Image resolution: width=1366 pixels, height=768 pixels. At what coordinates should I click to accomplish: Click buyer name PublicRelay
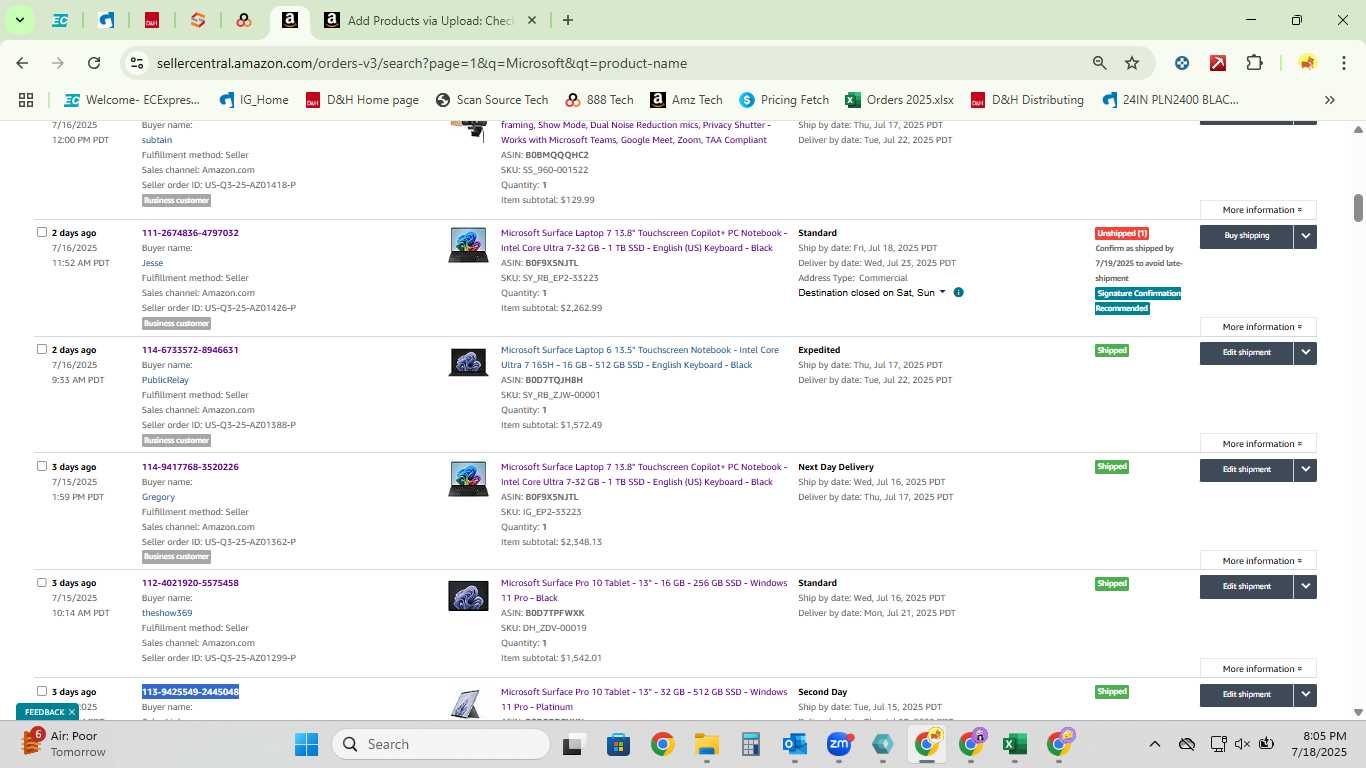pos(165,380)
